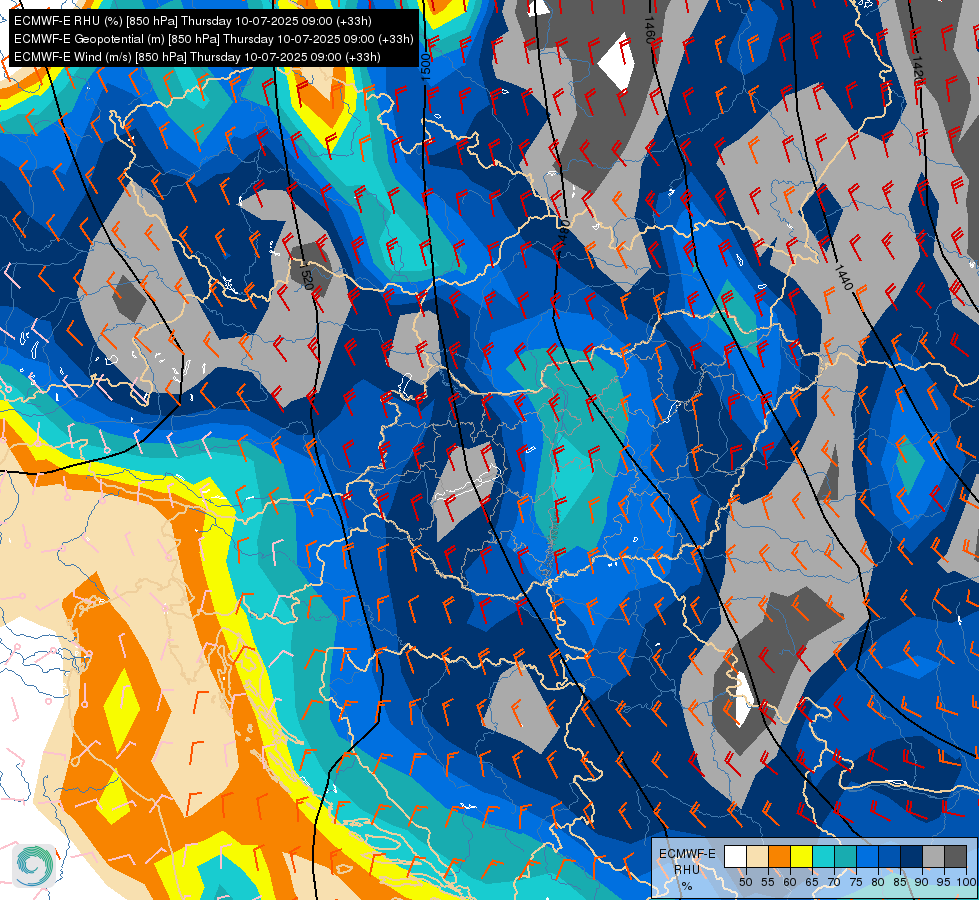Click the teal 70-75 legend swatch
This screenshot has width=979, height=900.
(845, 856)
